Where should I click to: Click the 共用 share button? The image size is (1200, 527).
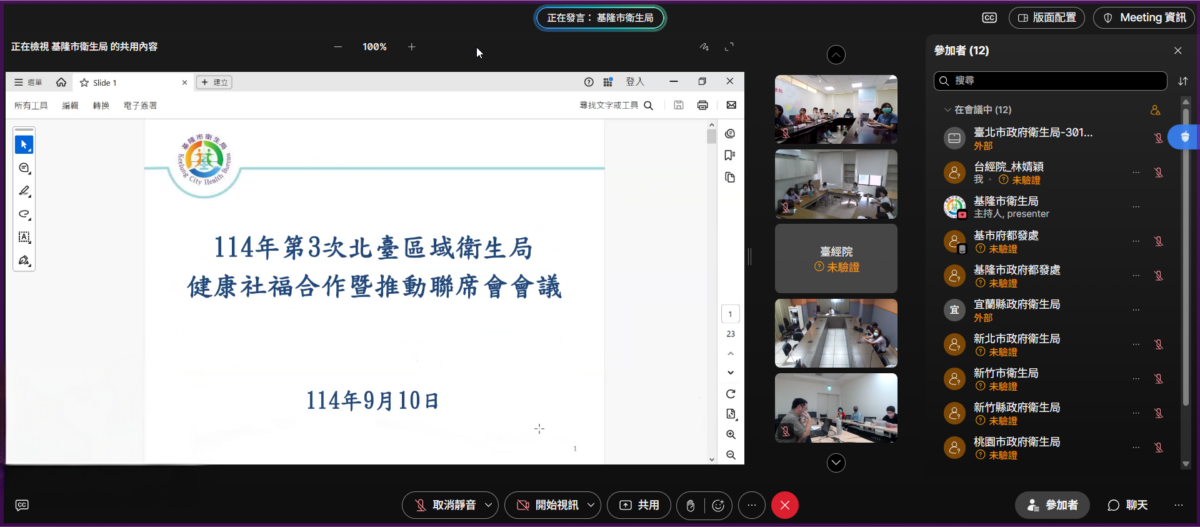coord(639,505)
